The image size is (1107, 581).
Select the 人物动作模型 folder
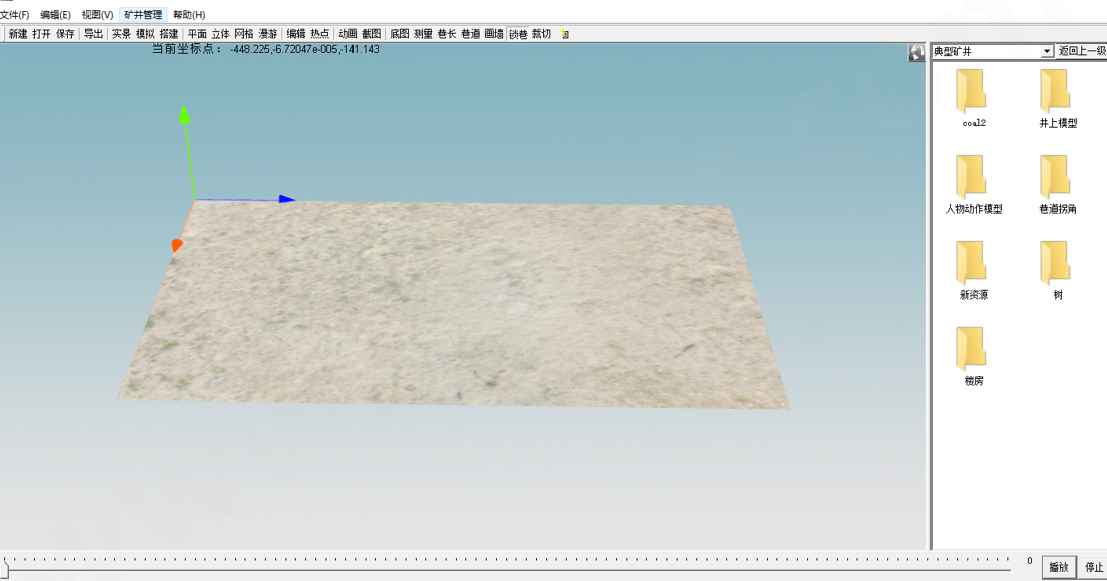click(974, 184)
